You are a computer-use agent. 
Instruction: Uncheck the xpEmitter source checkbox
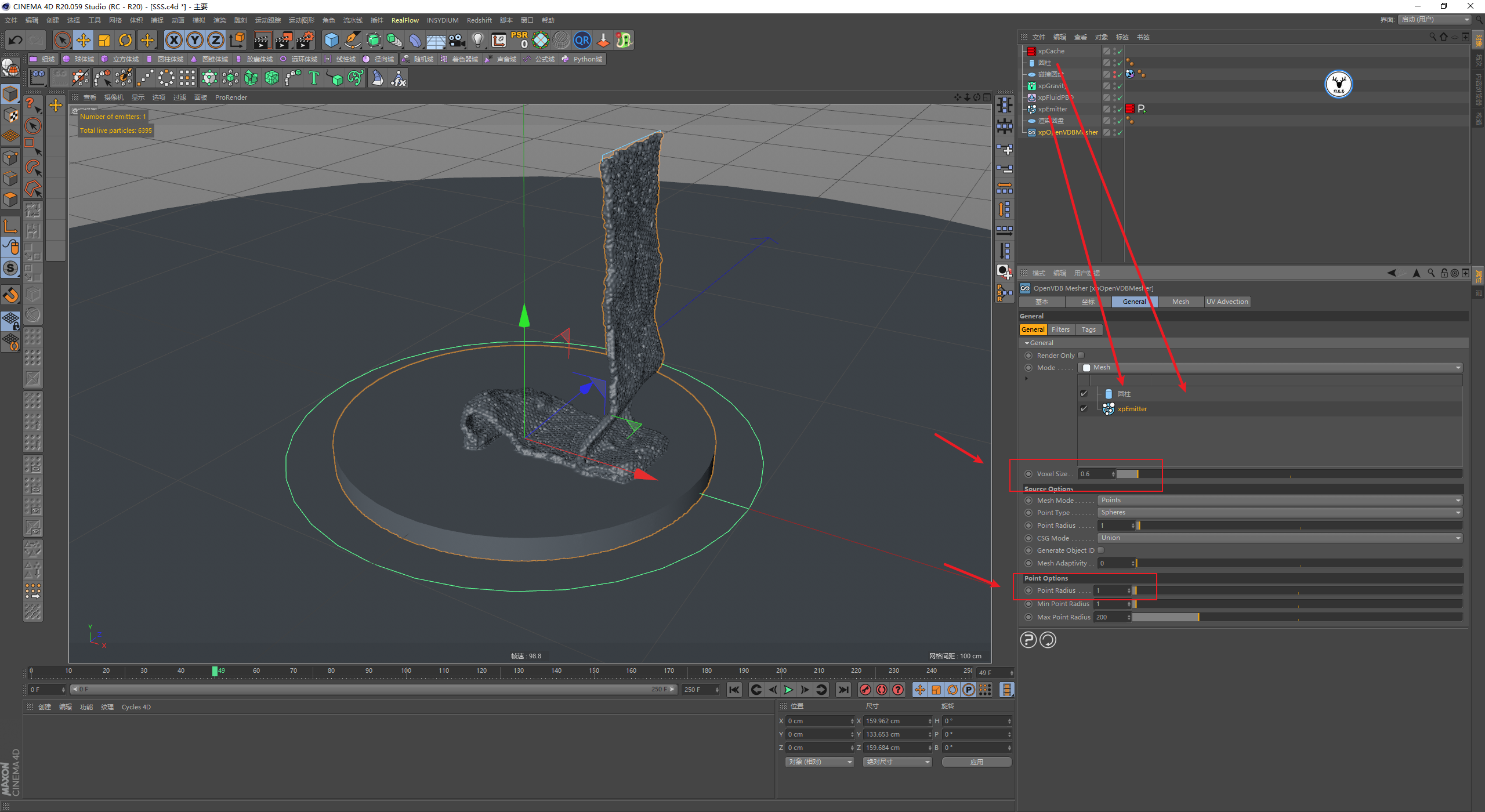(1084, 409)
